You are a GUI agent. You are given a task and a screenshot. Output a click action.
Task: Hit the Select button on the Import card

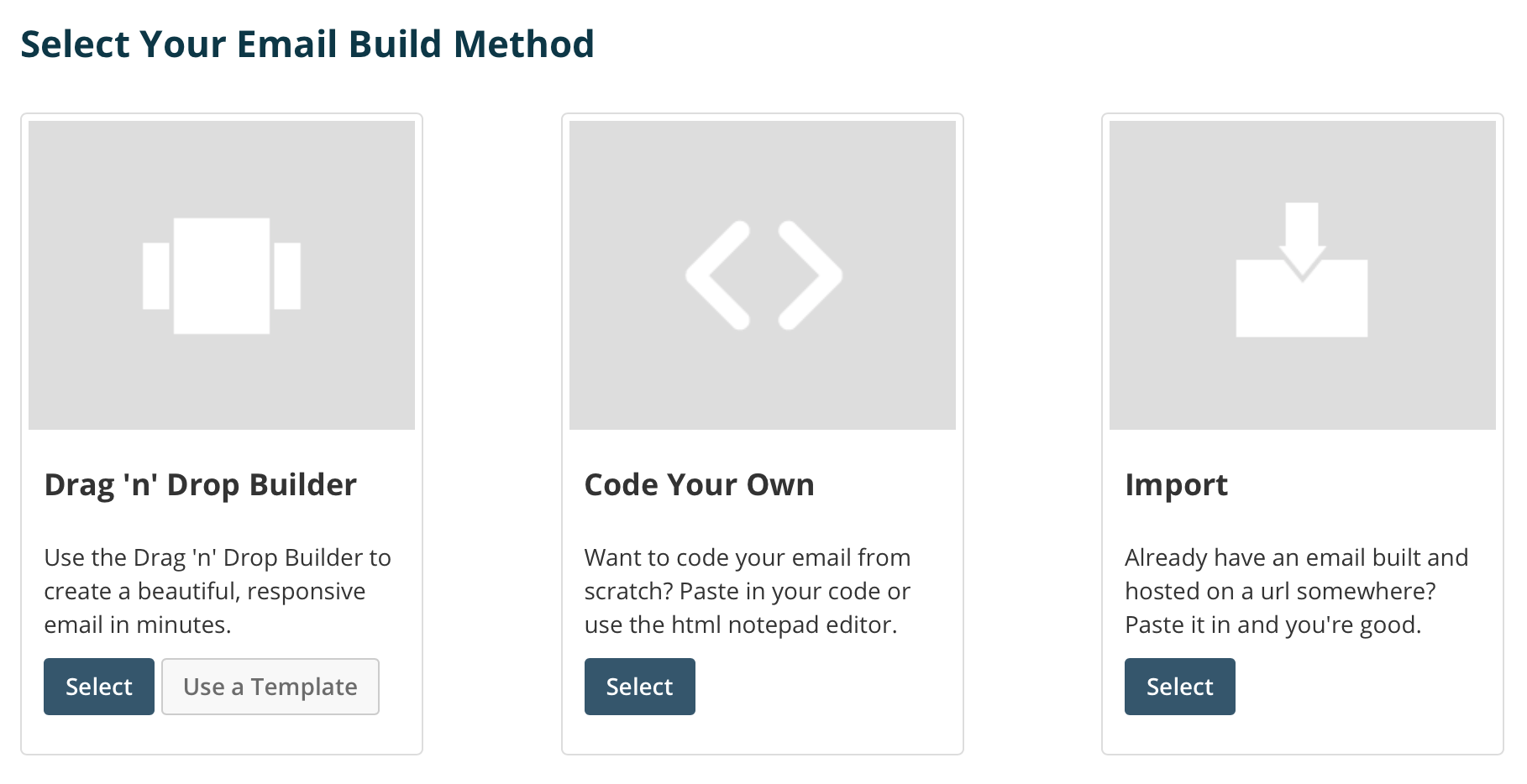(x=1179, y=687)
